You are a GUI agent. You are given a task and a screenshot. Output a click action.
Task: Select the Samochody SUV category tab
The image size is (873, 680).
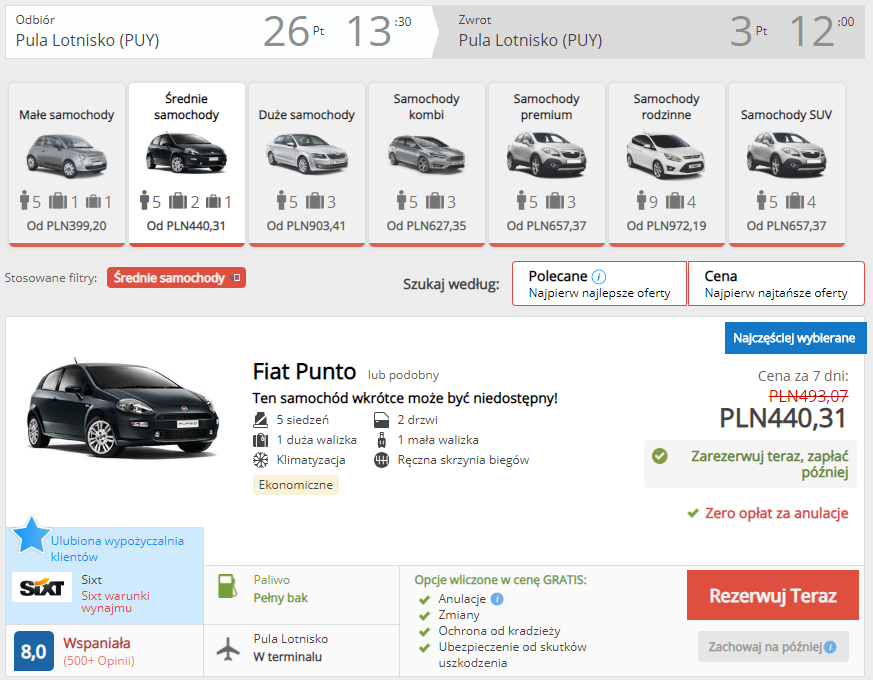786,164
